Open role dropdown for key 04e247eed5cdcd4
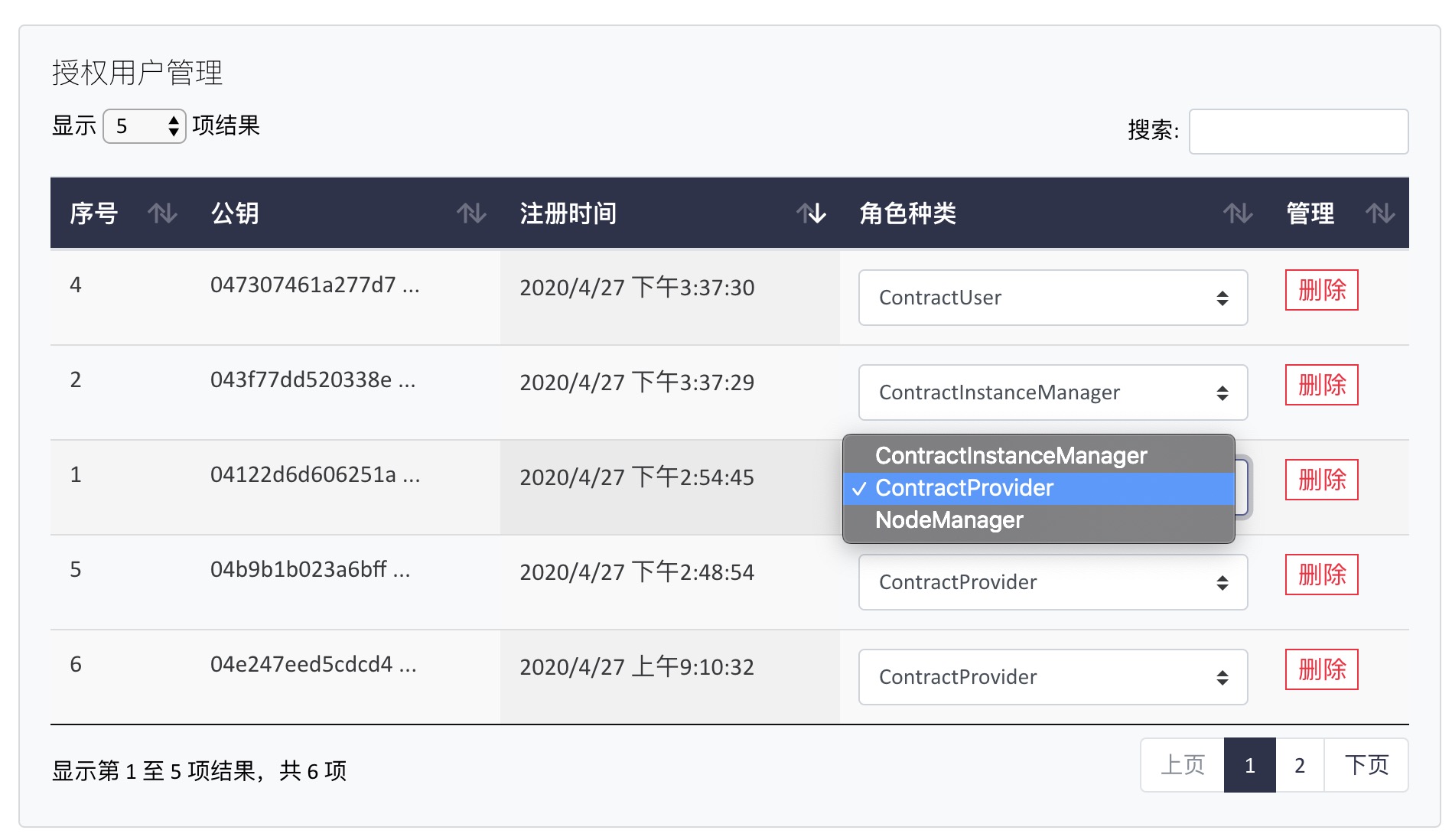 coord(1053,677)
